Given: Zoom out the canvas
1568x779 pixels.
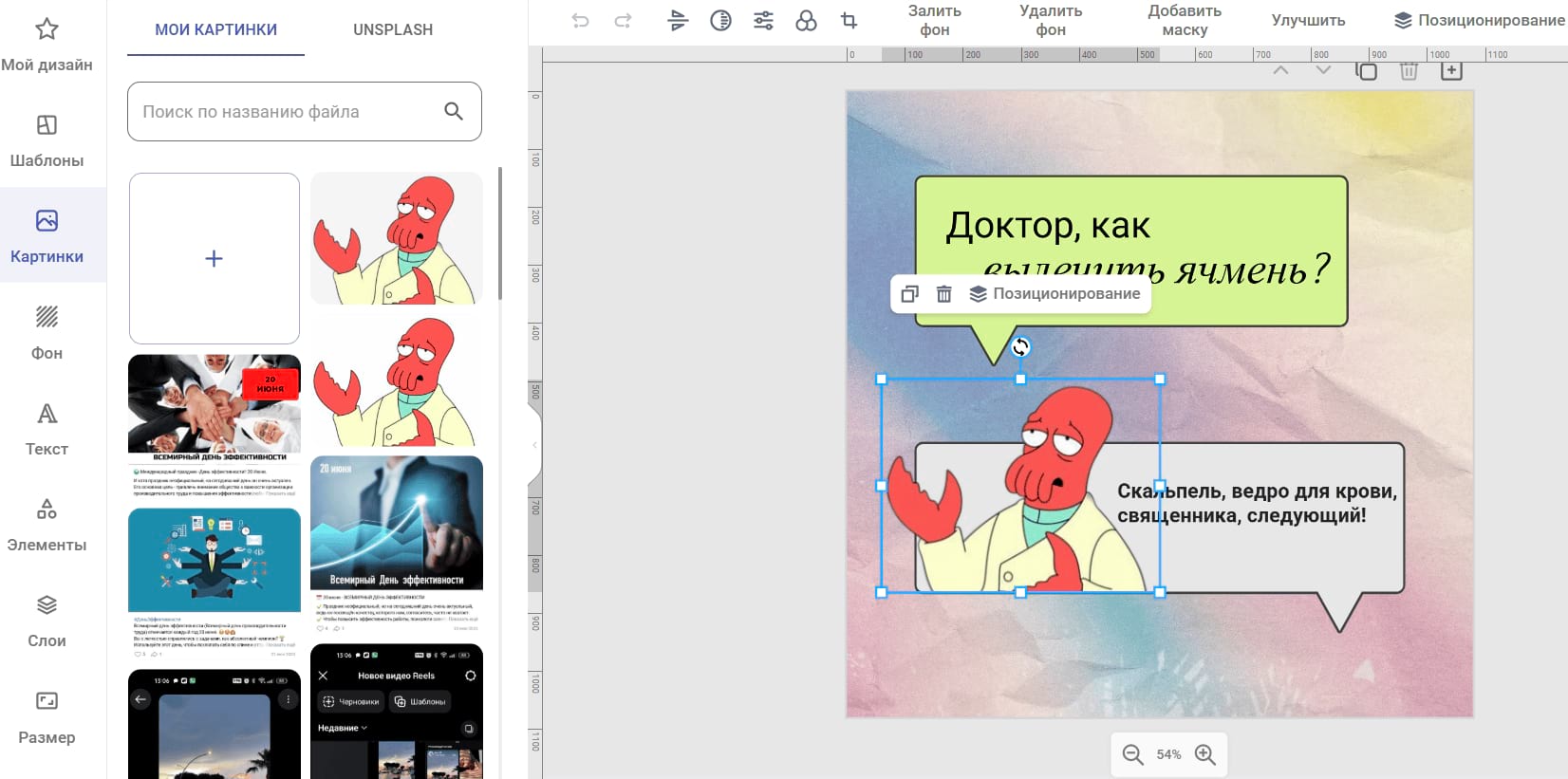Looking at the screenshot, I should tap(1132, 754).
